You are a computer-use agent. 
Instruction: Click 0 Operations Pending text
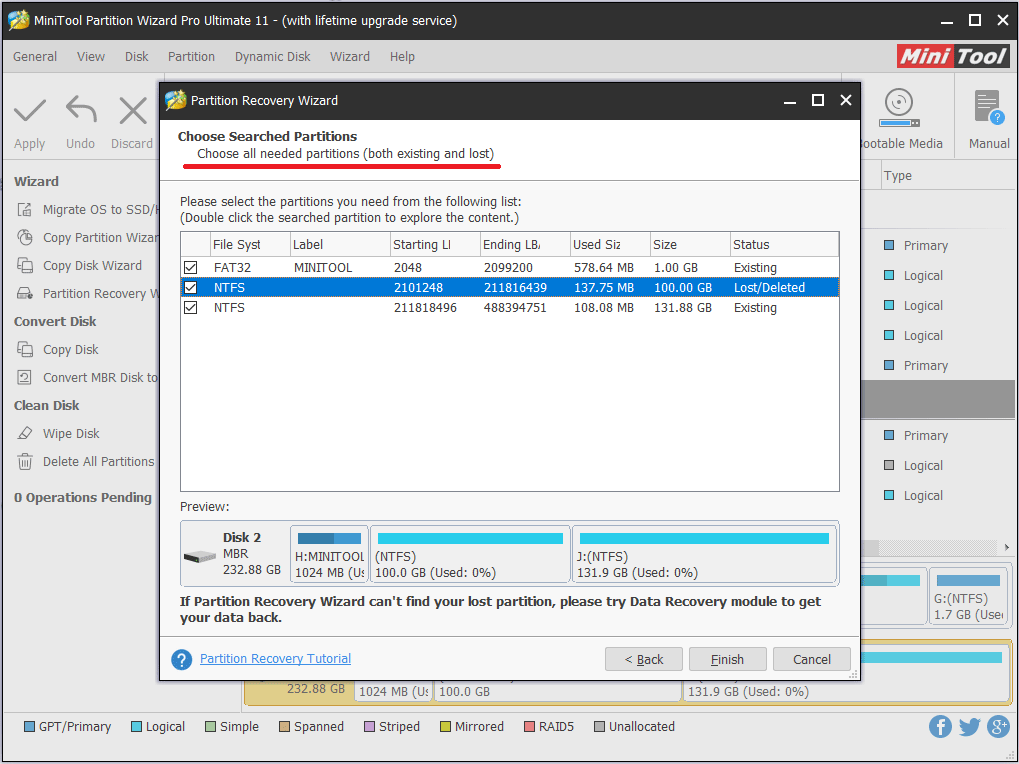(83, 497)
